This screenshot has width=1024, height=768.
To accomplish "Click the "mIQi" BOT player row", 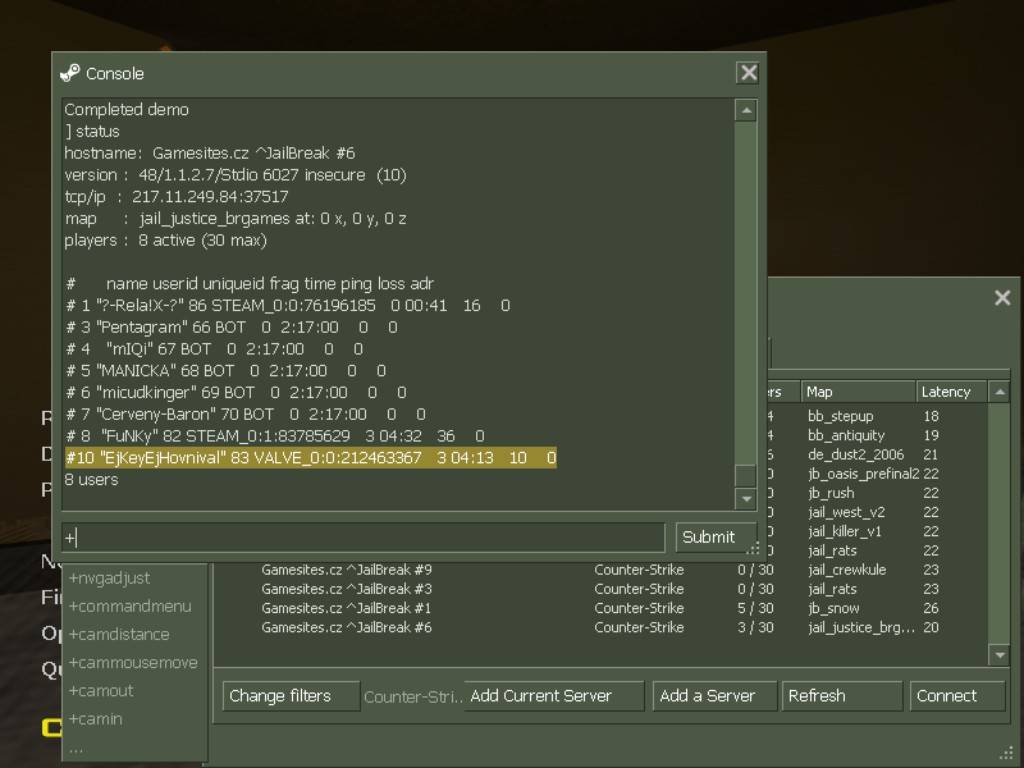I will [x=214, y=349].
